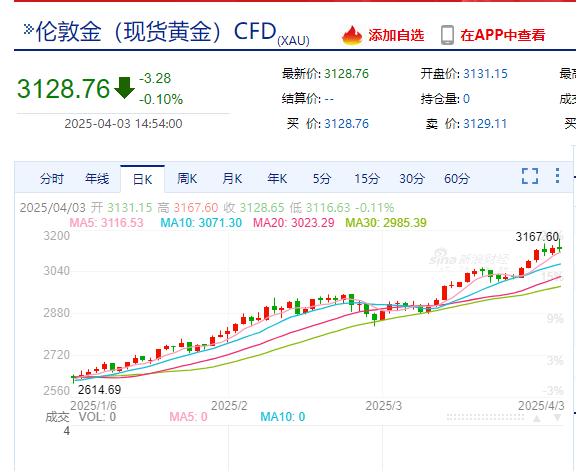The width and height of the screenshot is (576, 471).
Task: Click the 3167.60 high price label on chart
Action: pos(537,237)
